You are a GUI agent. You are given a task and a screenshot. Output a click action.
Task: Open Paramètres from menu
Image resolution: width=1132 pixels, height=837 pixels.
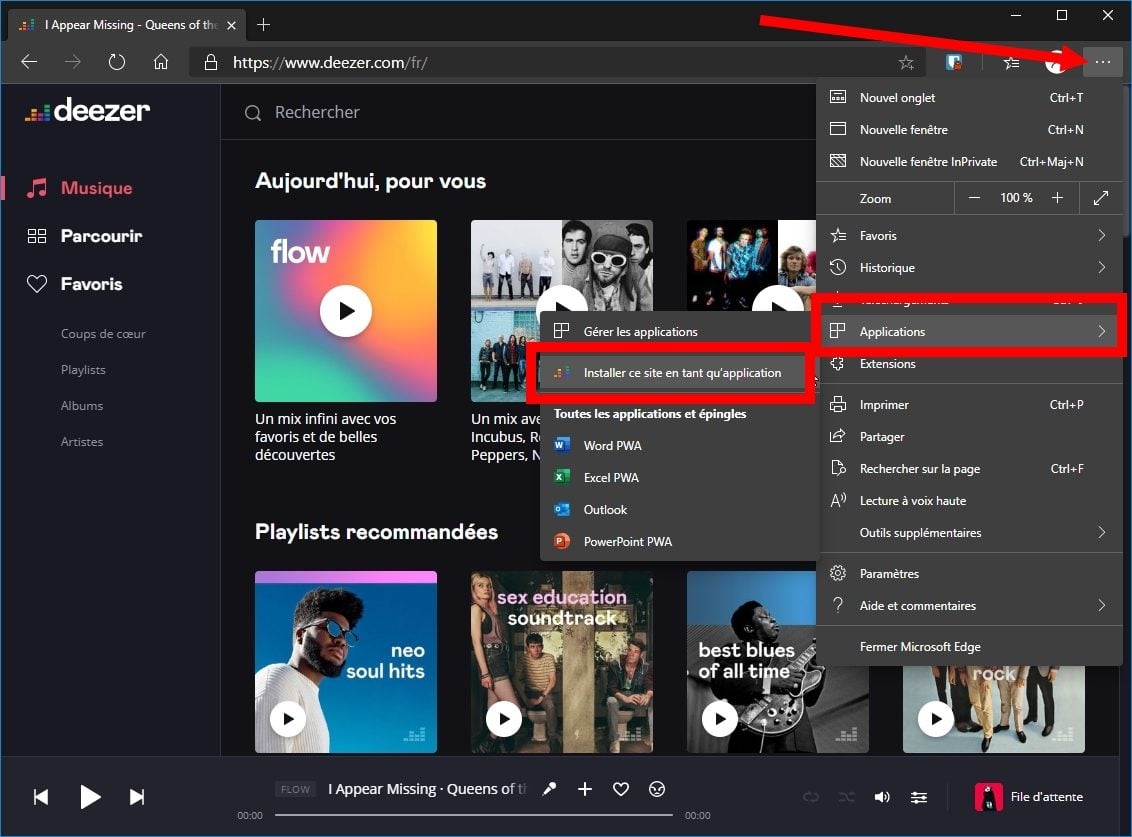point(969,573)
